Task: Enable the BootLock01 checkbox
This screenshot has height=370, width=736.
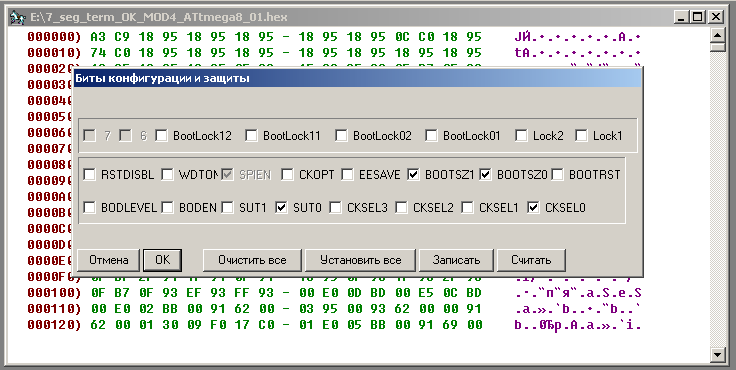Action: coord(431,136)
